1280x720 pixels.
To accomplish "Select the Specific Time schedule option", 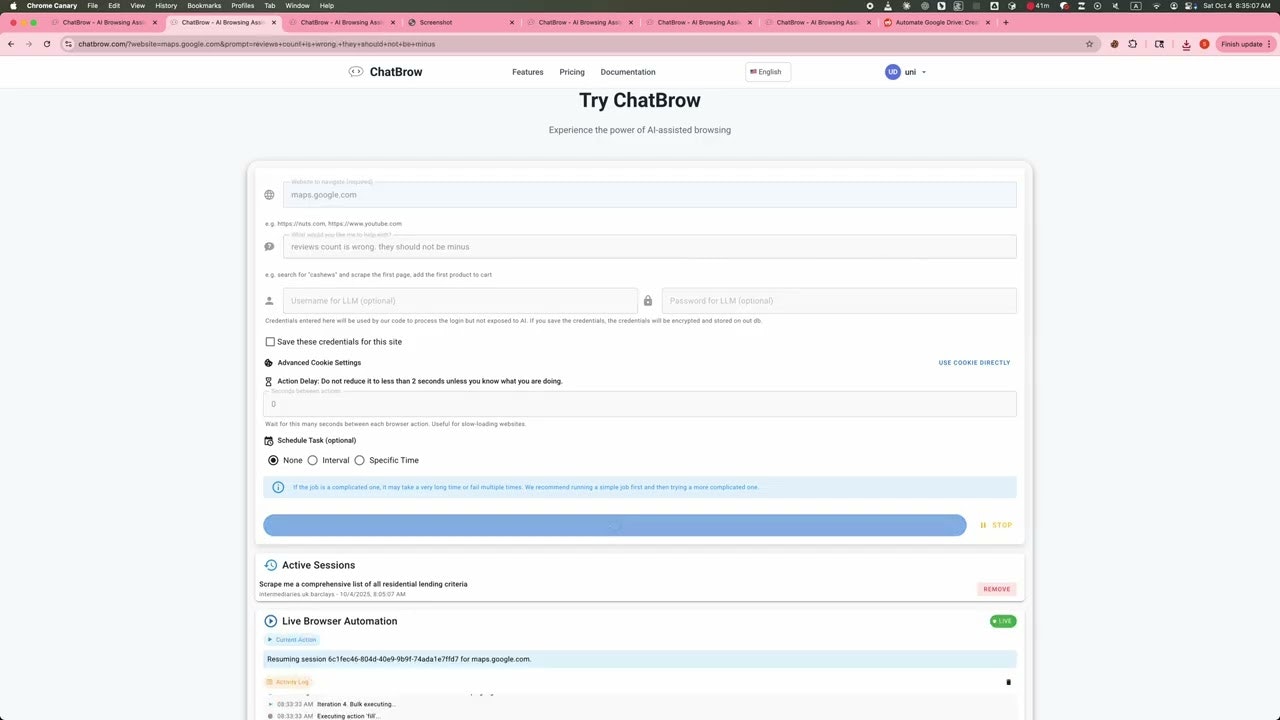I will pyautogui.click(x=360, y=460).
